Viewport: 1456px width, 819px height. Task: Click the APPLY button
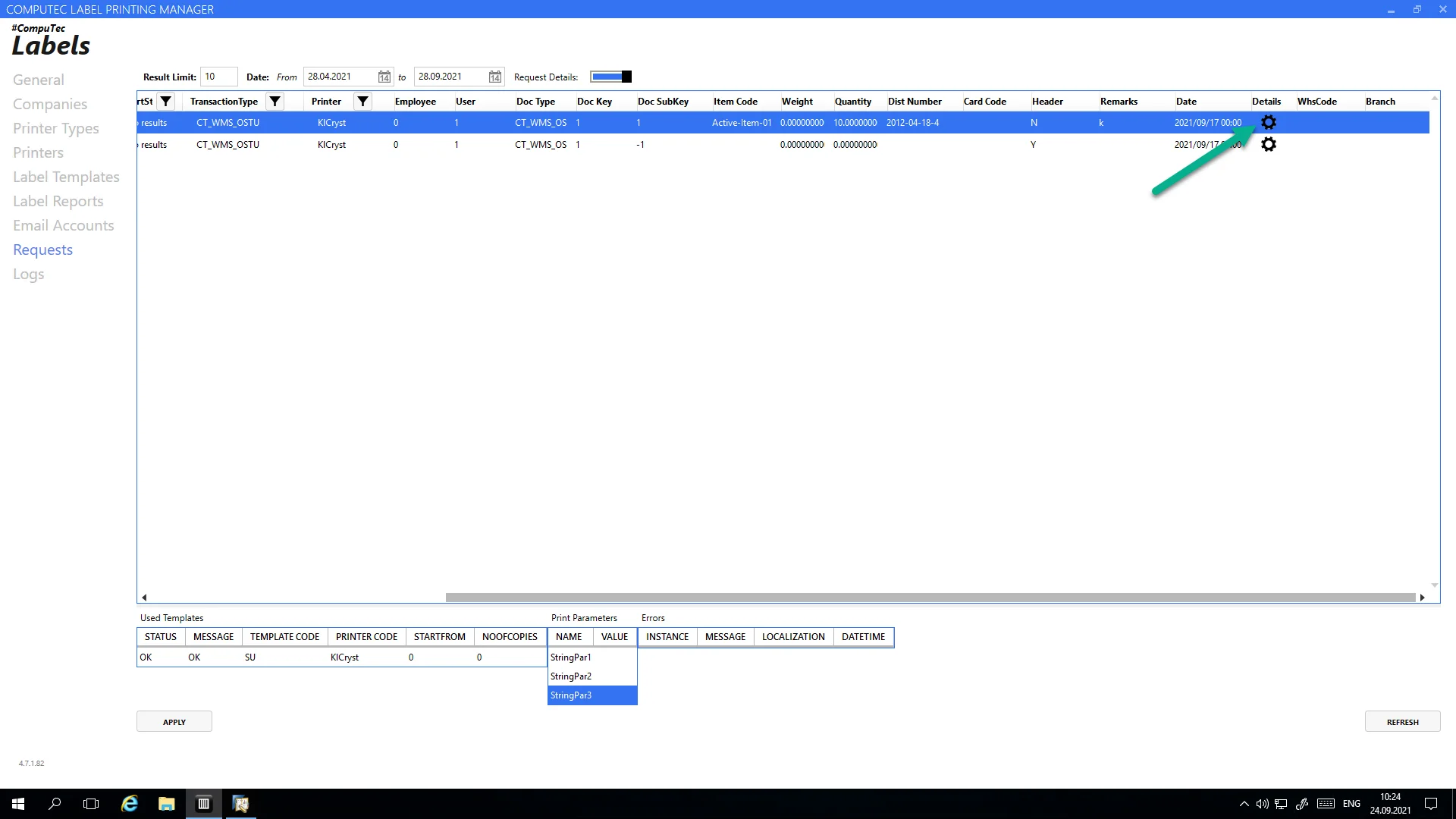(174, 722)
